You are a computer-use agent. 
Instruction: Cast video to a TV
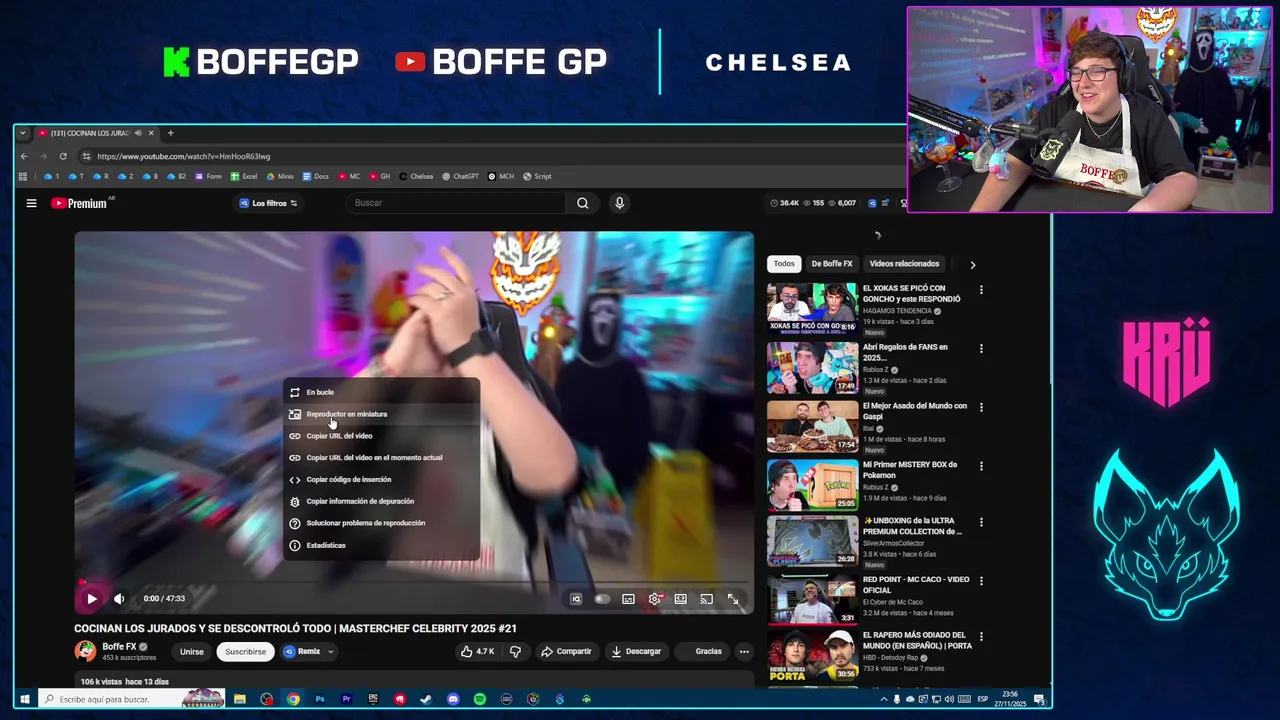707,599
